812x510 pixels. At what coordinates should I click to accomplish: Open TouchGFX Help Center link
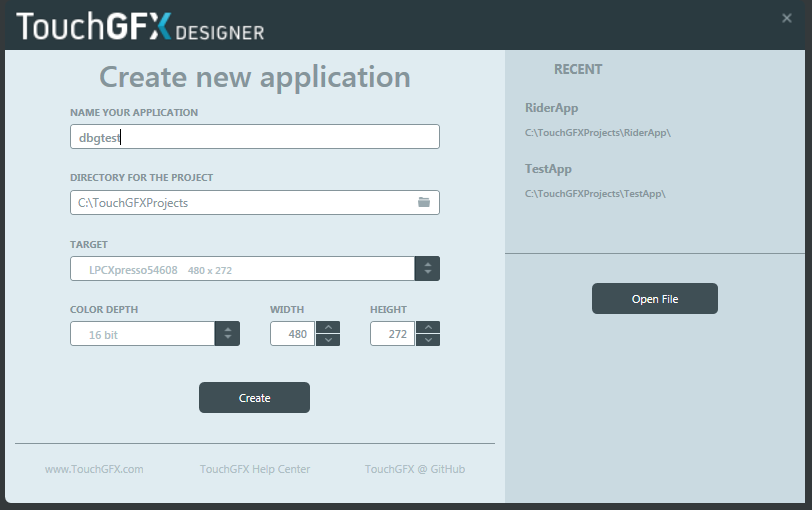[255, 469]
